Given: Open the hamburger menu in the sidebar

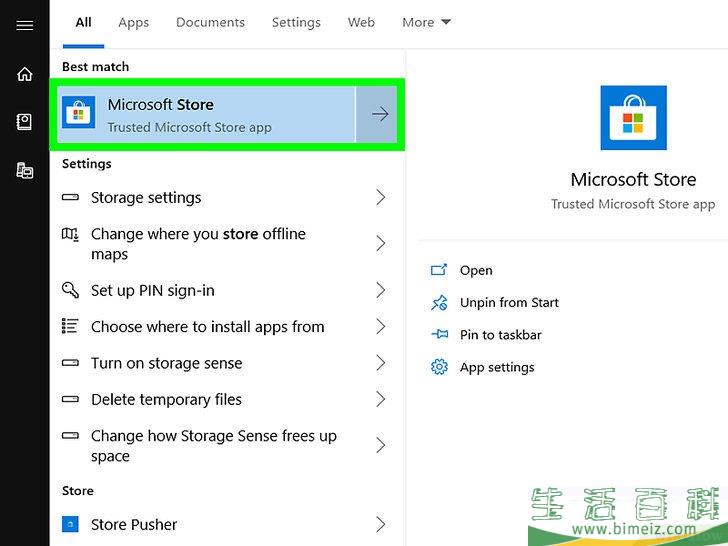Looking at the screenshot, I should click(x=25, y=25).
